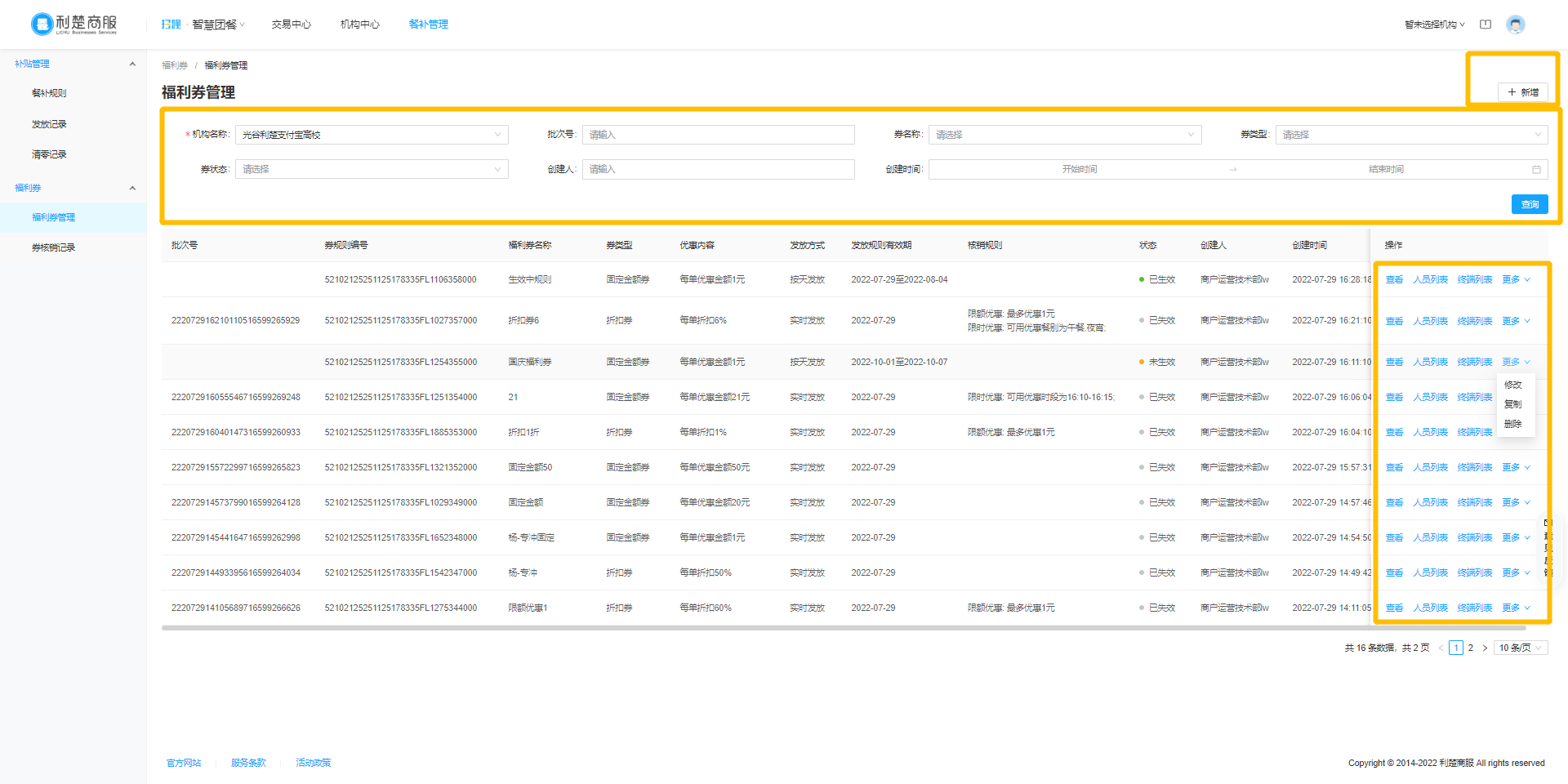Click the 批次号 column header
This screenshot has width=1568, height=784.
(x=185, y=245)
